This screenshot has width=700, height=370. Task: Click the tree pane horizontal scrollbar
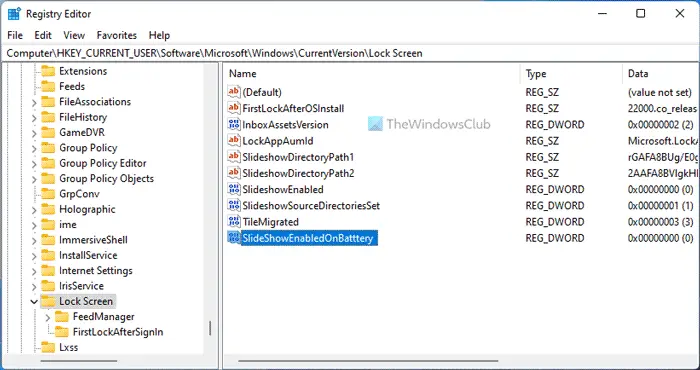point(79,361)
